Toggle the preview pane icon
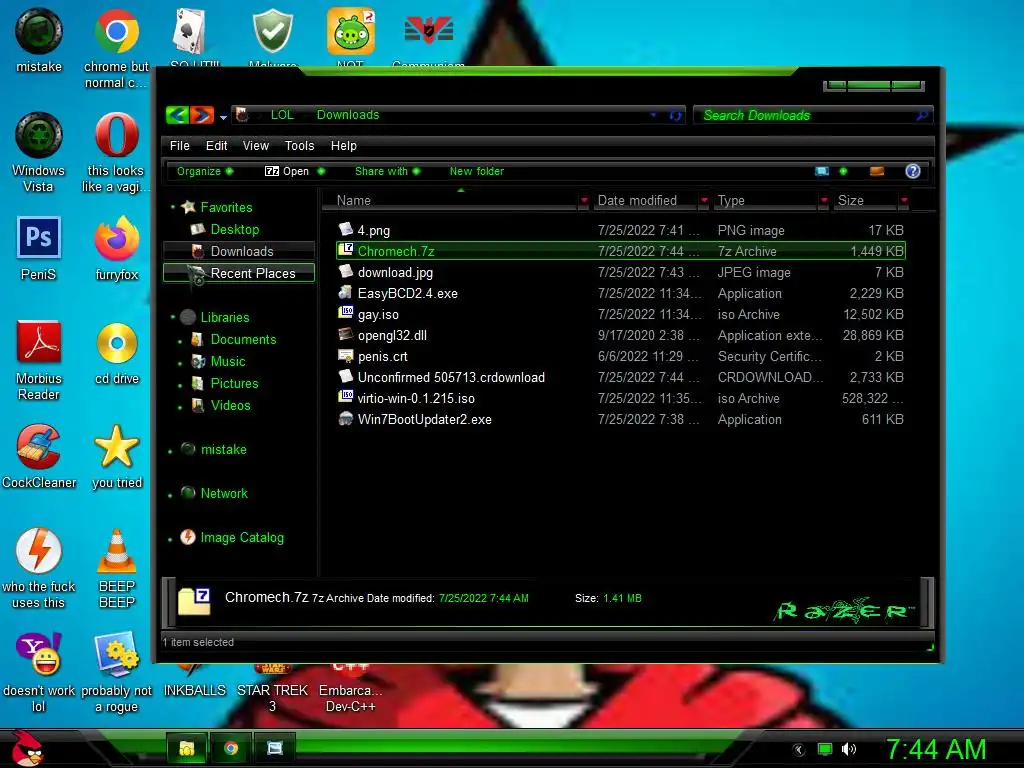 pos(876,171)
